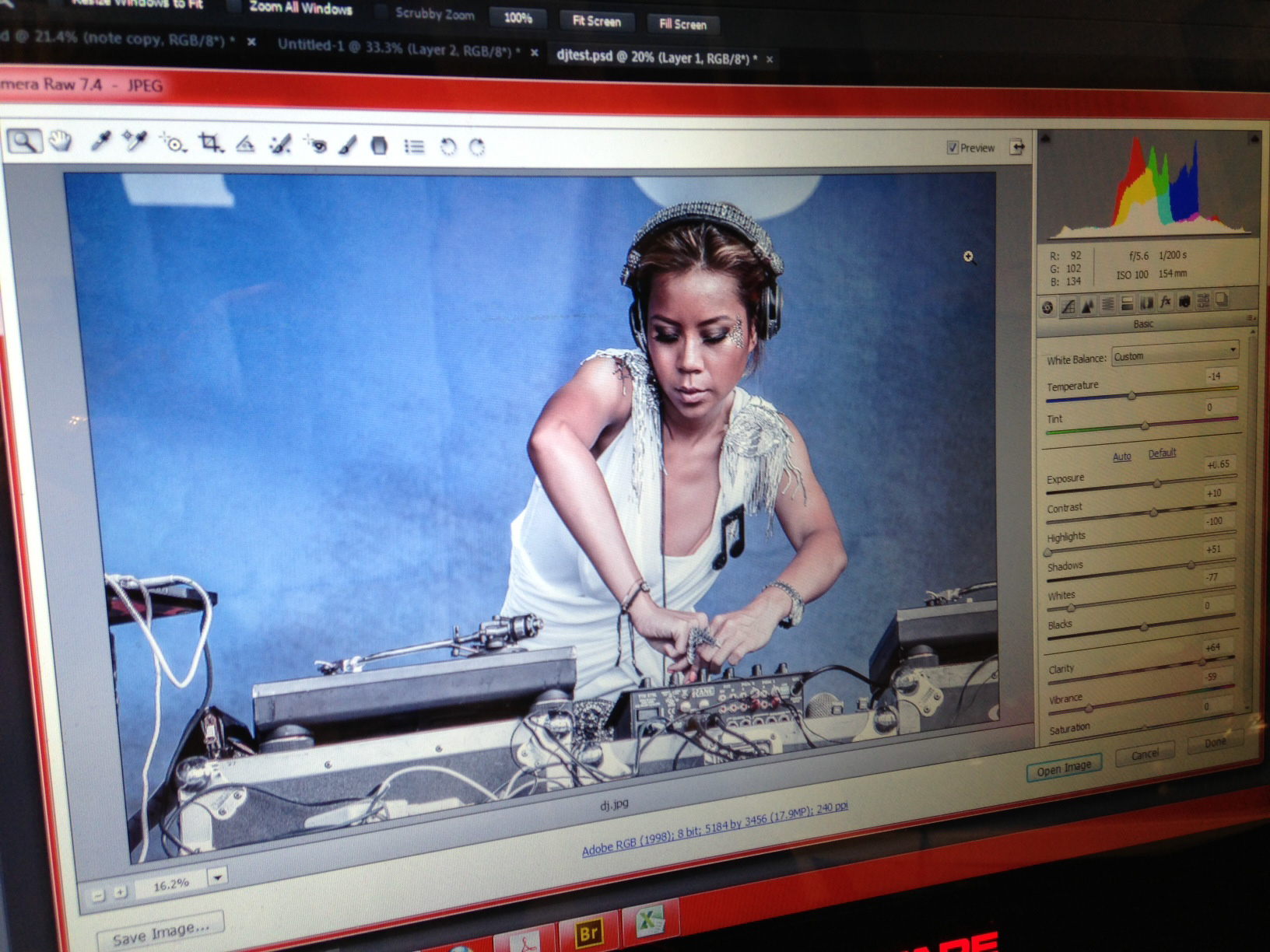This screenshot has width=1270, height=952.
Task: Open the Basic panel flyout menu
Action: [1251, 318]
